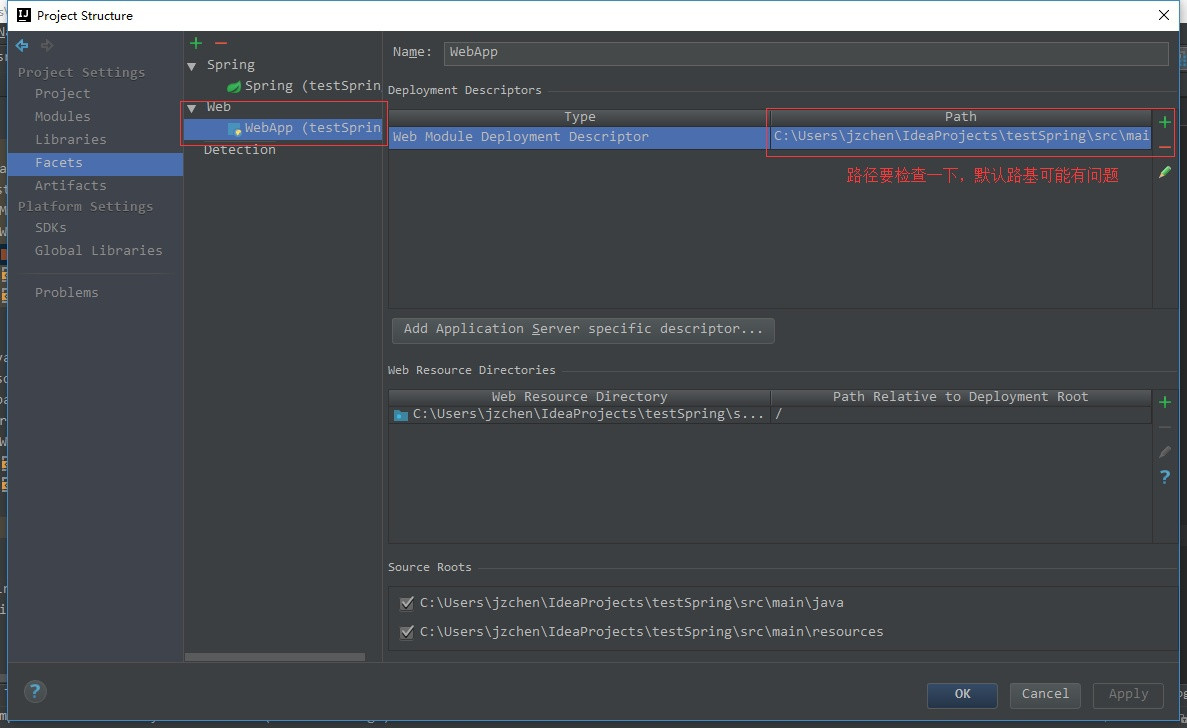This screenshot has width=1187, height=728.
Task: Select the Detection item in facet tree
Action: [239, 150]
